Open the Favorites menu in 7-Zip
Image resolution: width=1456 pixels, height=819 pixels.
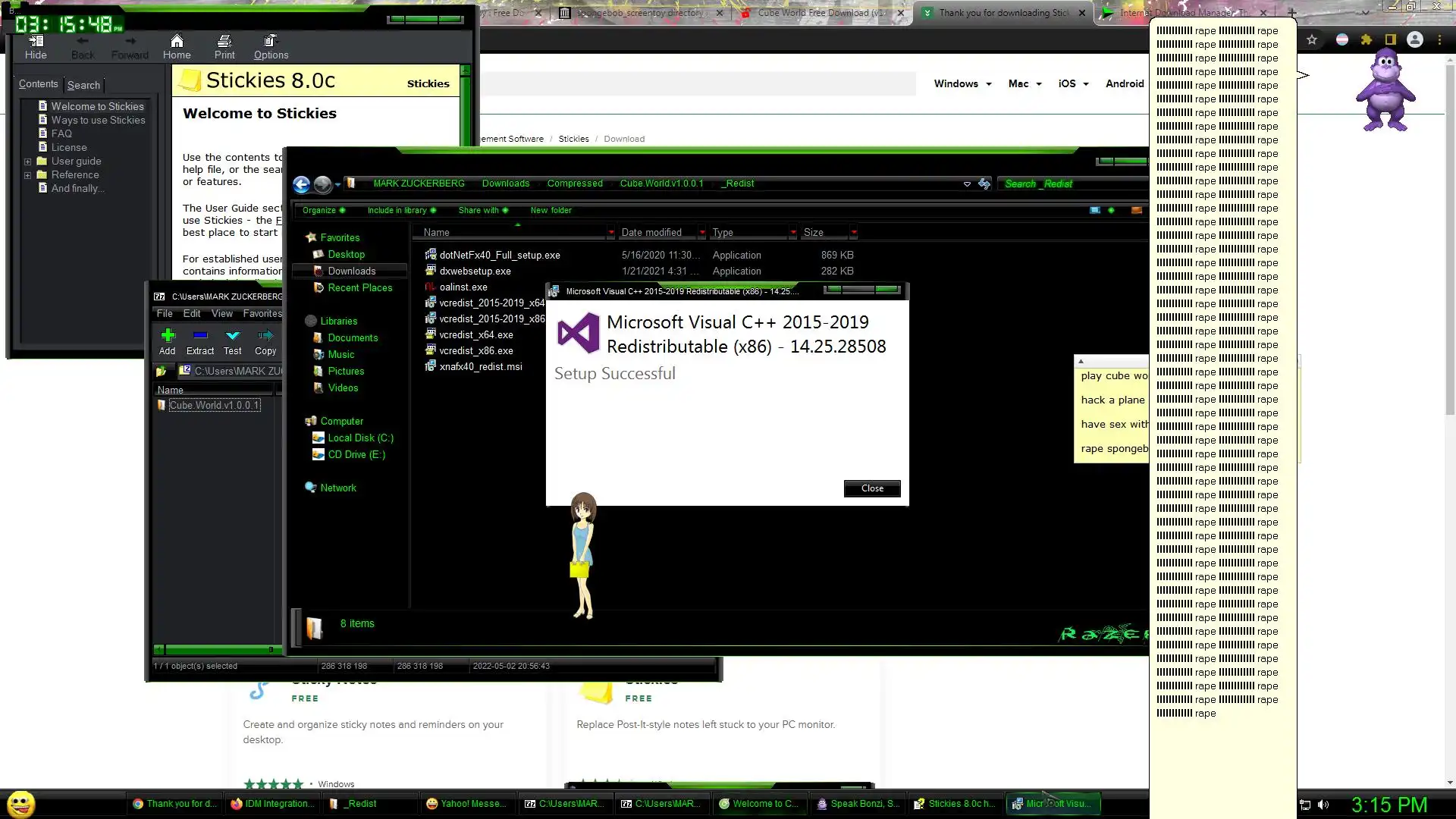(262, 314)
